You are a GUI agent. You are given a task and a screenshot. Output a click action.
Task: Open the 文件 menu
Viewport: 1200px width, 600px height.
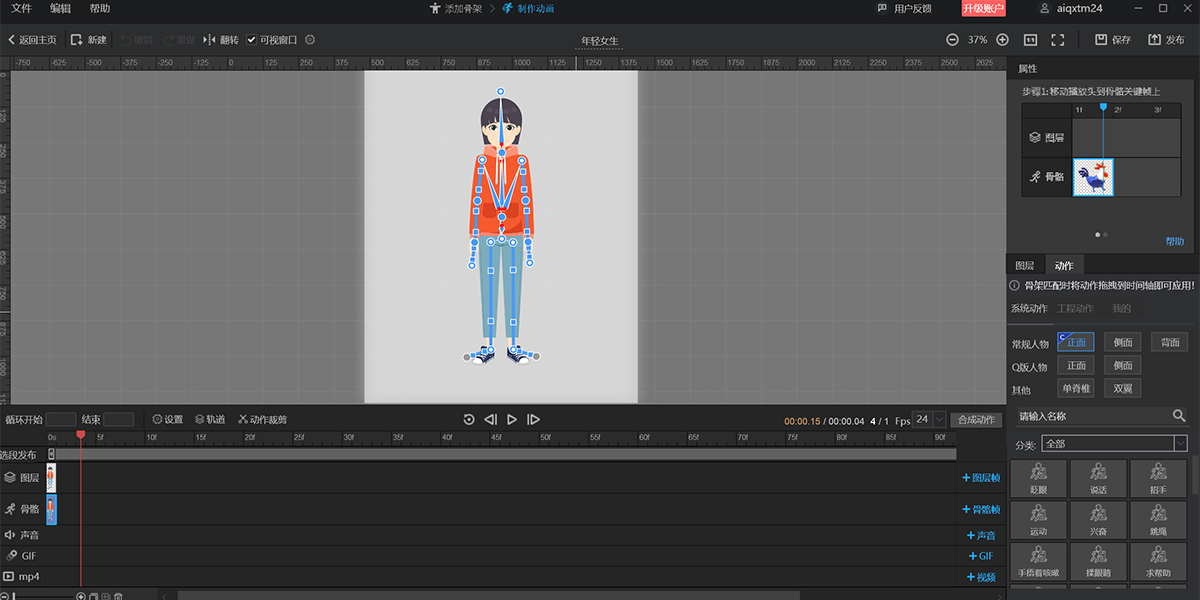coord(21,9)
